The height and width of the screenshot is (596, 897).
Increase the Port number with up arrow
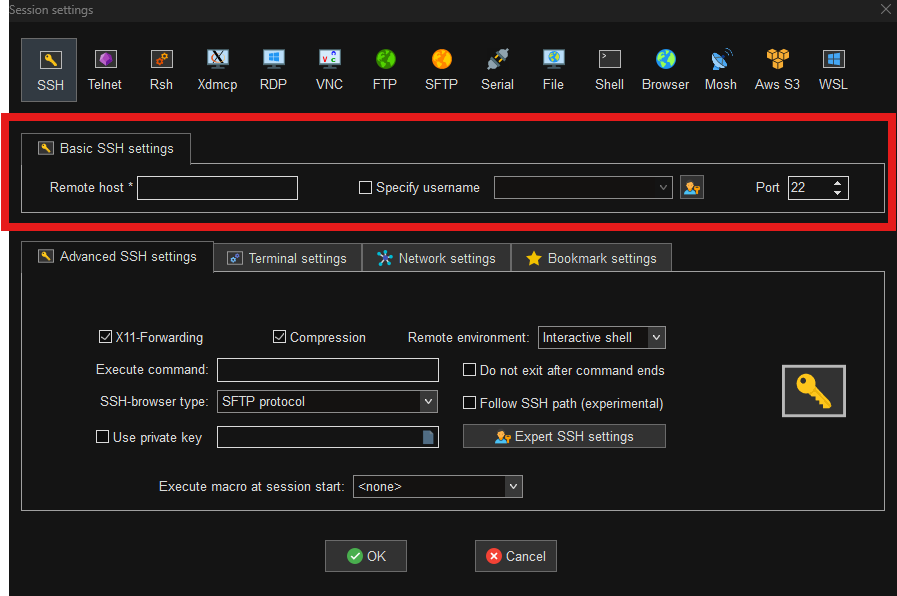click(x=838, y=182)
